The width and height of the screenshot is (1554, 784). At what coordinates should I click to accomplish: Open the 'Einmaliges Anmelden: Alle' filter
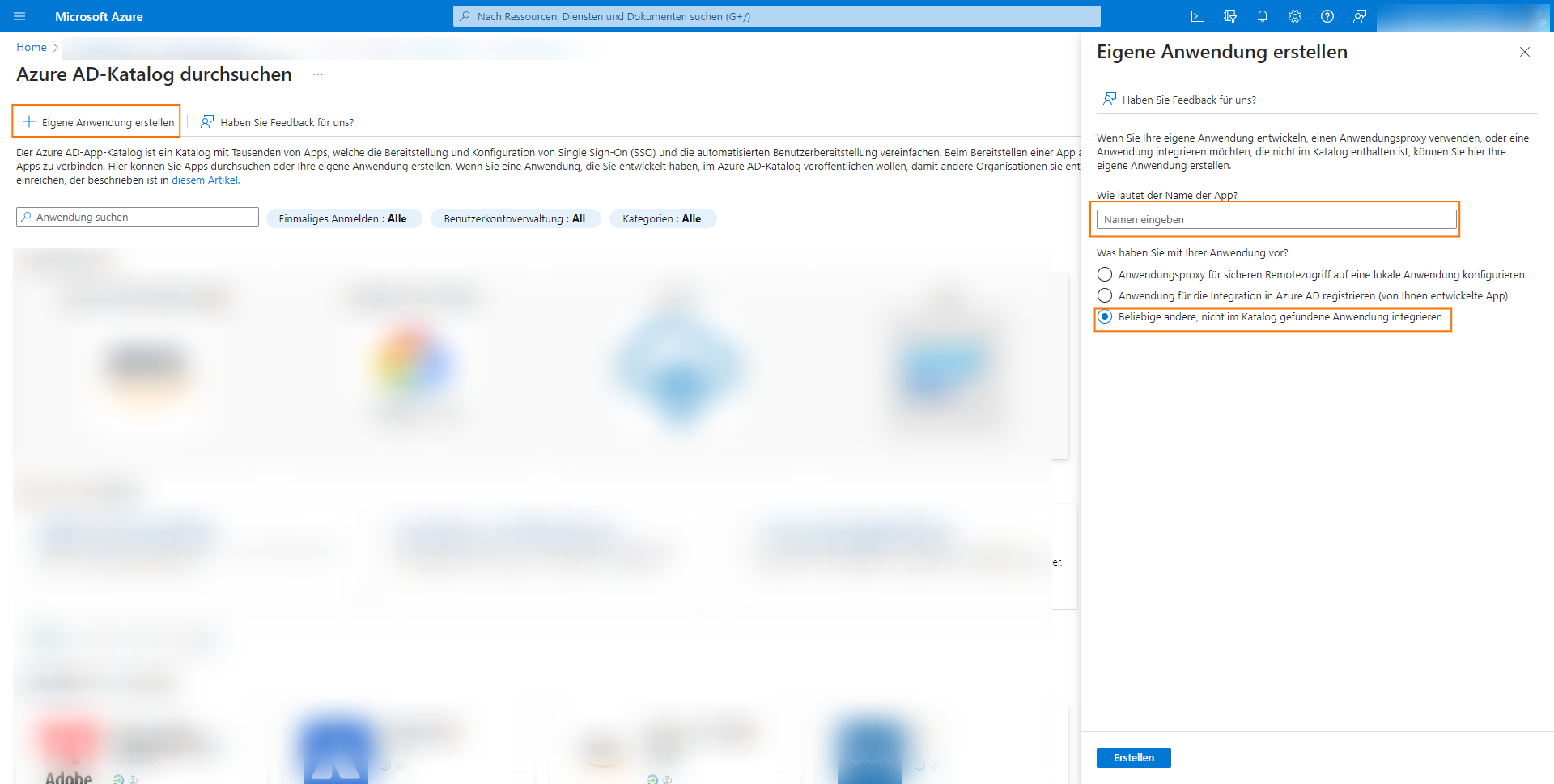(x=344, y=218)
